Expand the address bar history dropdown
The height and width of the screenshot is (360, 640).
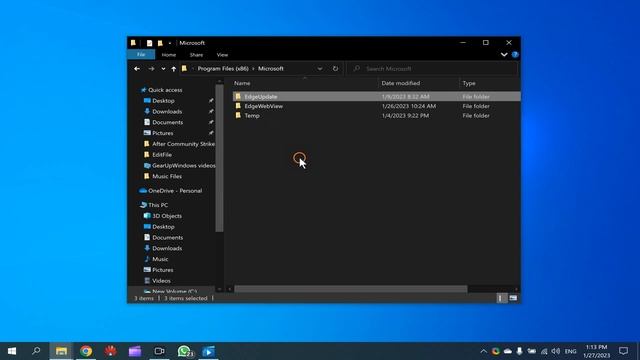pyautogui.click(x=320, y=69)
